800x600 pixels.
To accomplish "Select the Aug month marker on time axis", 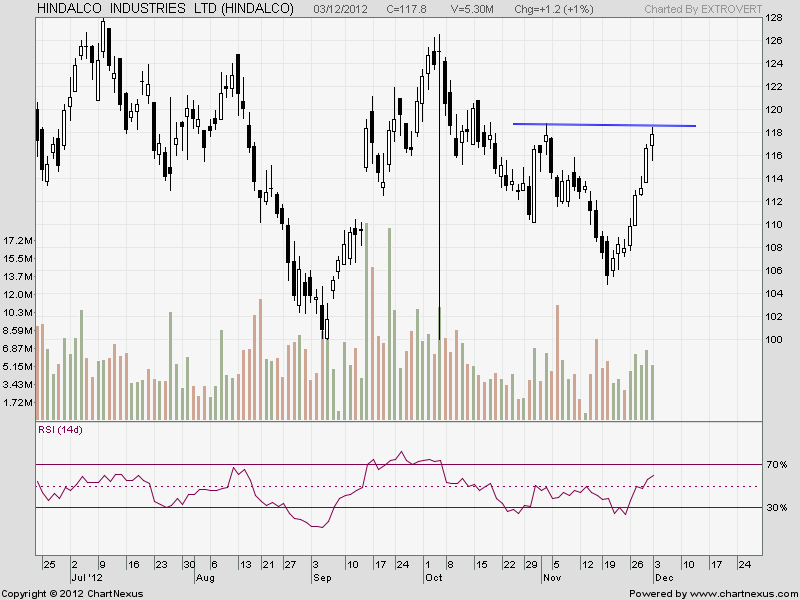I will pos(205,578).
